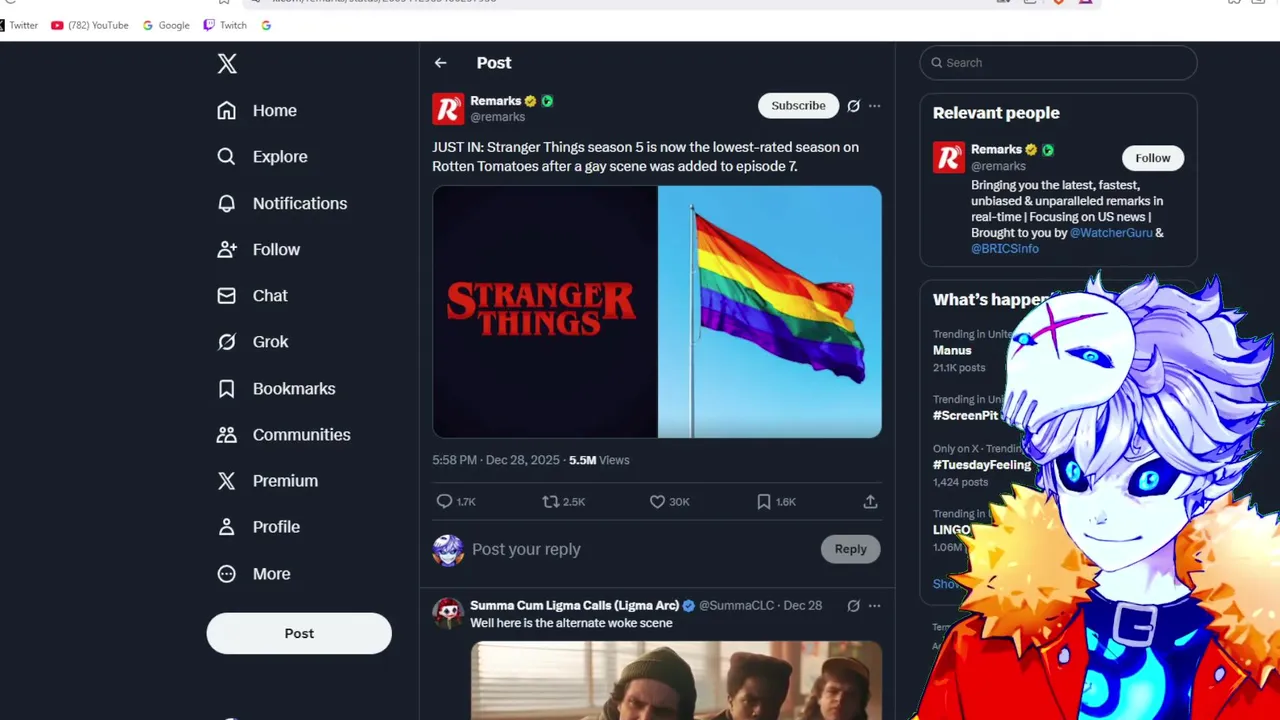The height and width of the screenshot is (720, 1280).
Task: Go back with the arrow icon
Action: (x=441, y=63)
